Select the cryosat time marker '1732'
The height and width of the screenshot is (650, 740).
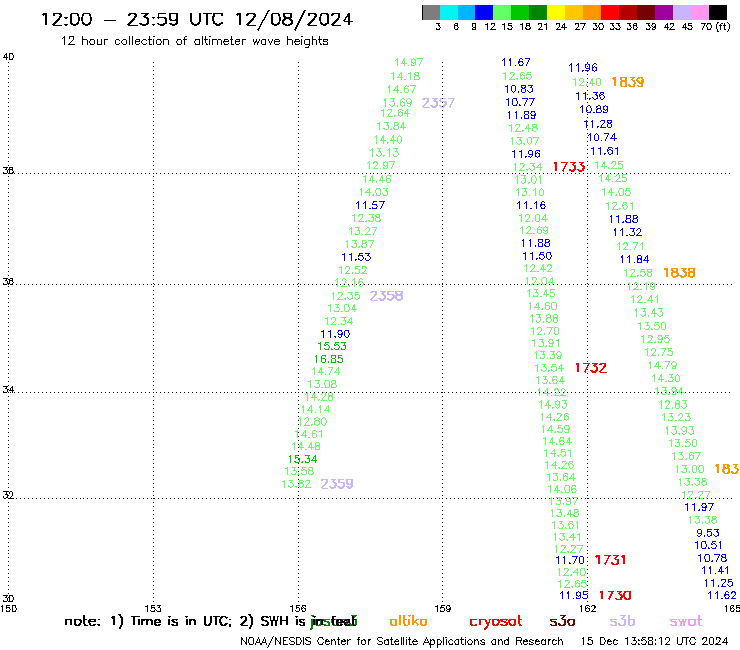coord(590,368)
